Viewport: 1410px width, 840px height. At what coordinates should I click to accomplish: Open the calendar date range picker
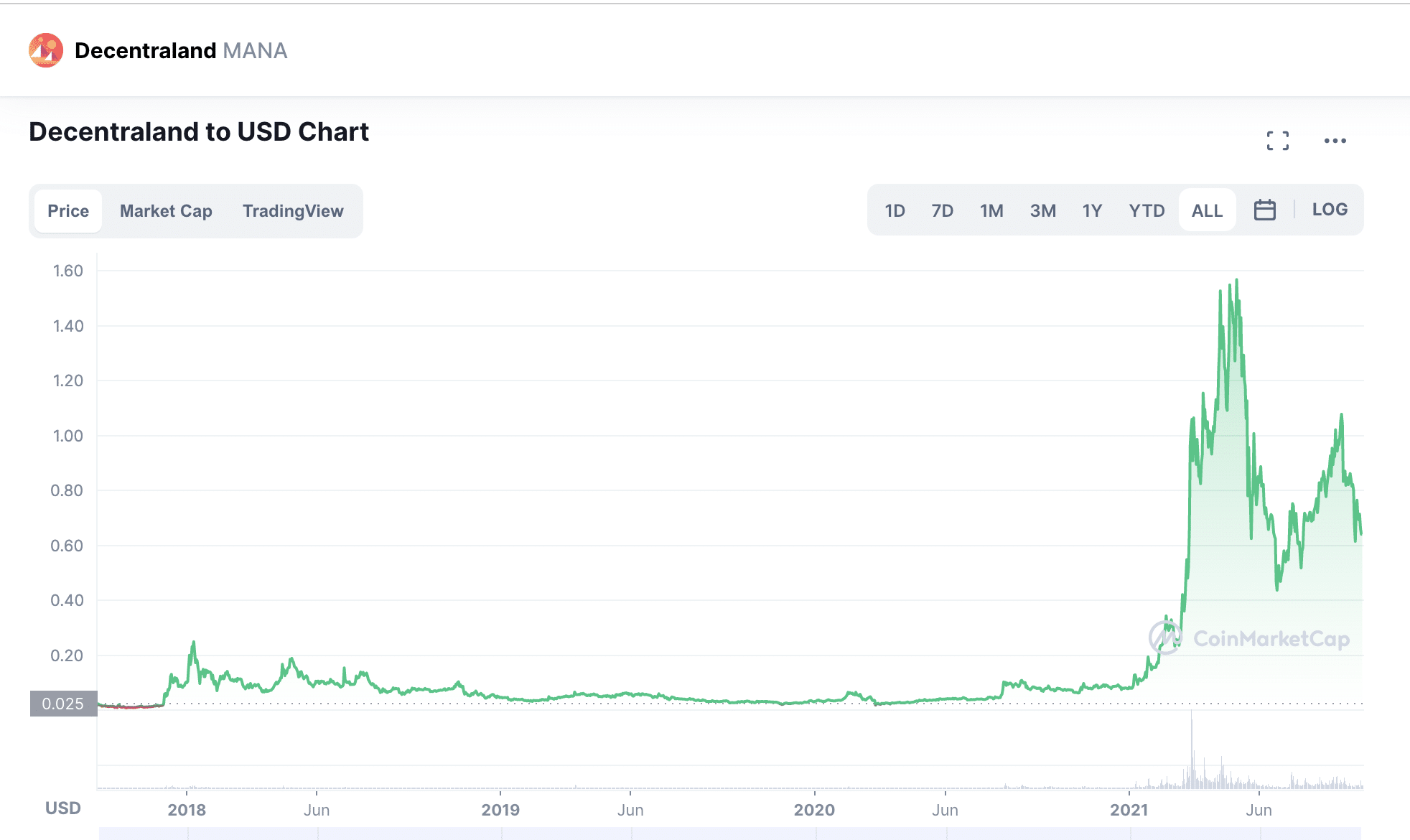coord(1265,210)
